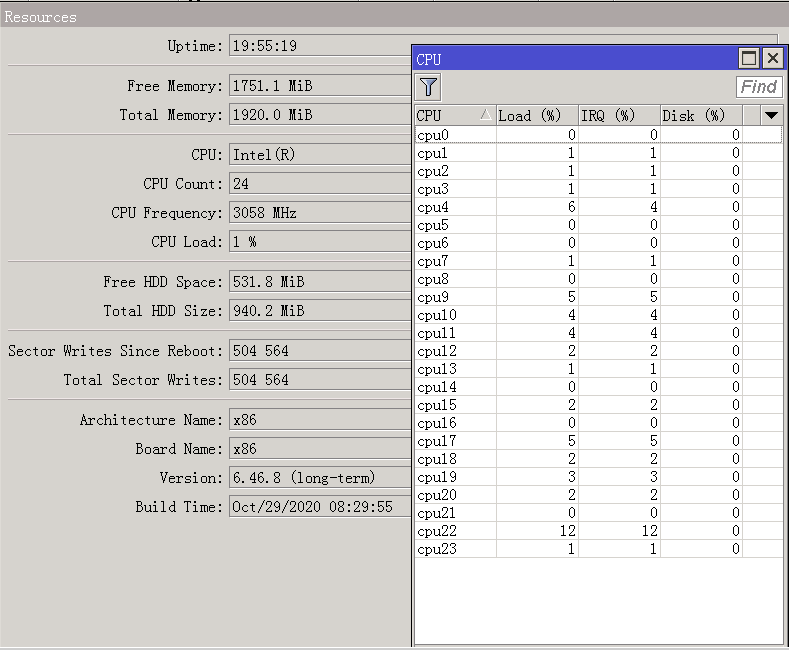Click the CPU Frequency value field
This screenshot has width=793, height=652.
tap(320, 213)
